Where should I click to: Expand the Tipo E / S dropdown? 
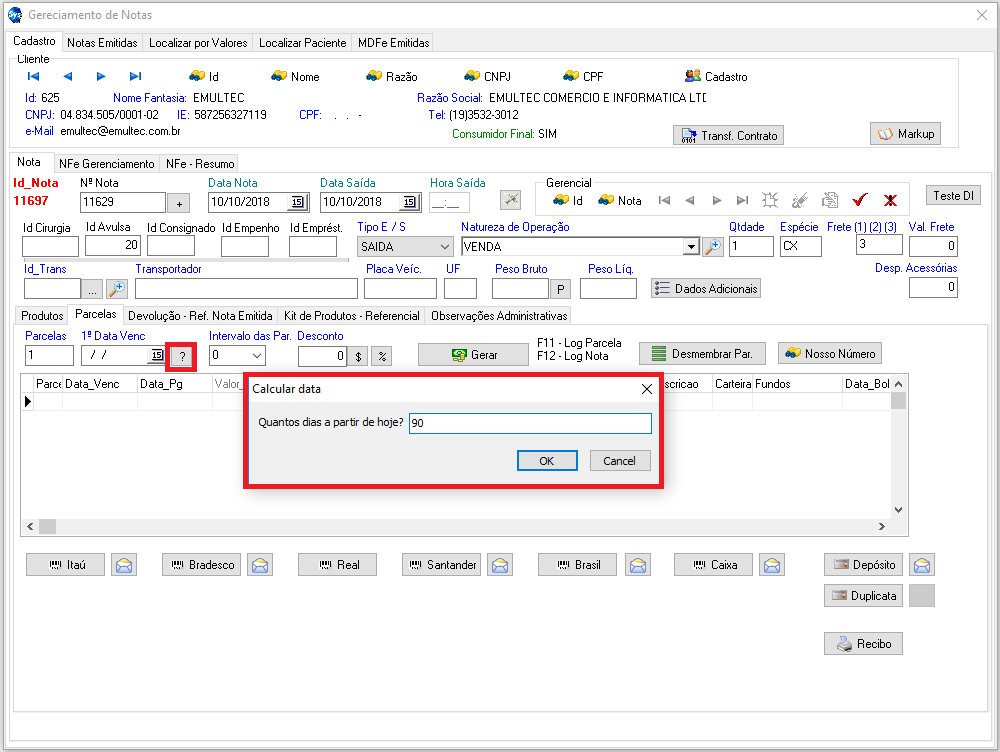point(444,247)
